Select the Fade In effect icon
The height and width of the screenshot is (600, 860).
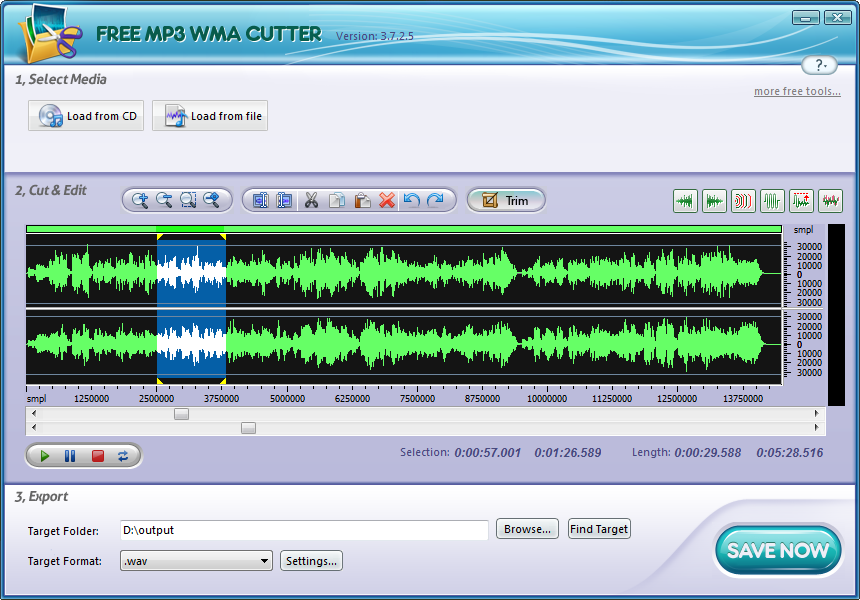[x=685, y=200]
